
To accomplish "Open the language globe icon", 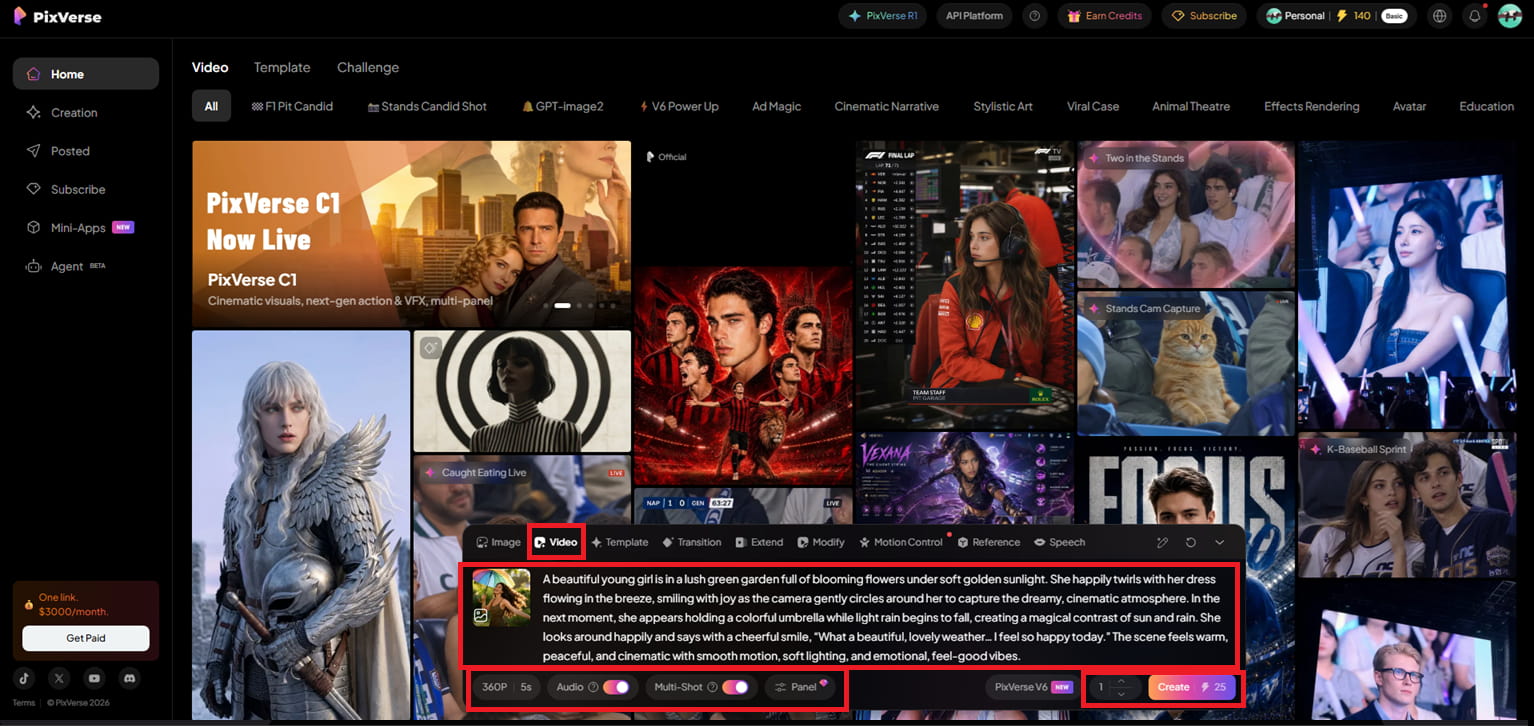I will pos(1439,16).
